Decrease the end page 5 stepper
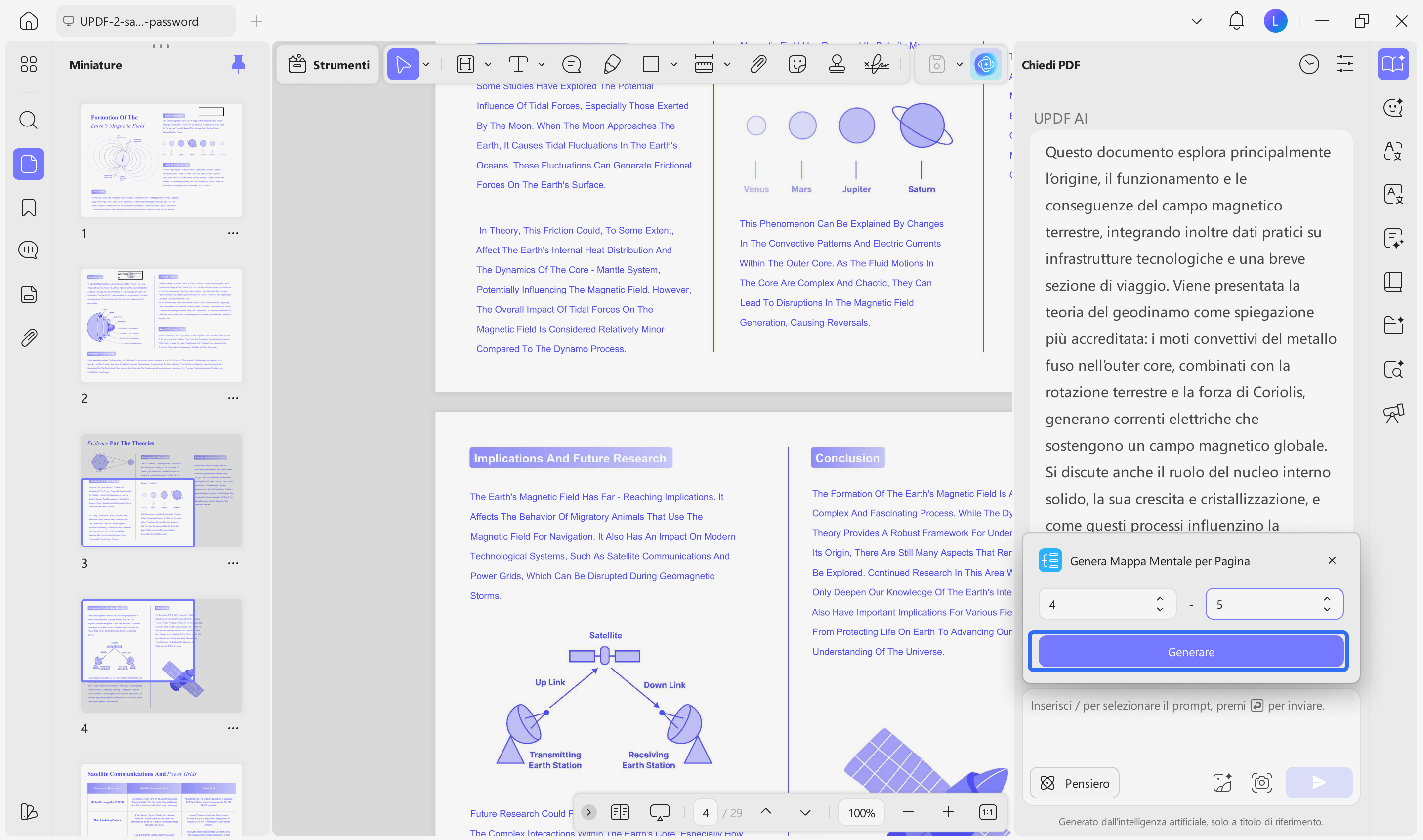The width and height of the screenshot is (1423, 840). tap(1327, 610)
